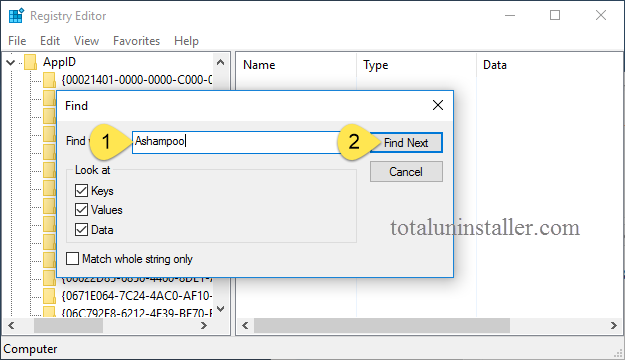This screenshot has width=625, height=360.
Task: Uncheck the Values checkbox
Action: [x=81, y=210]
